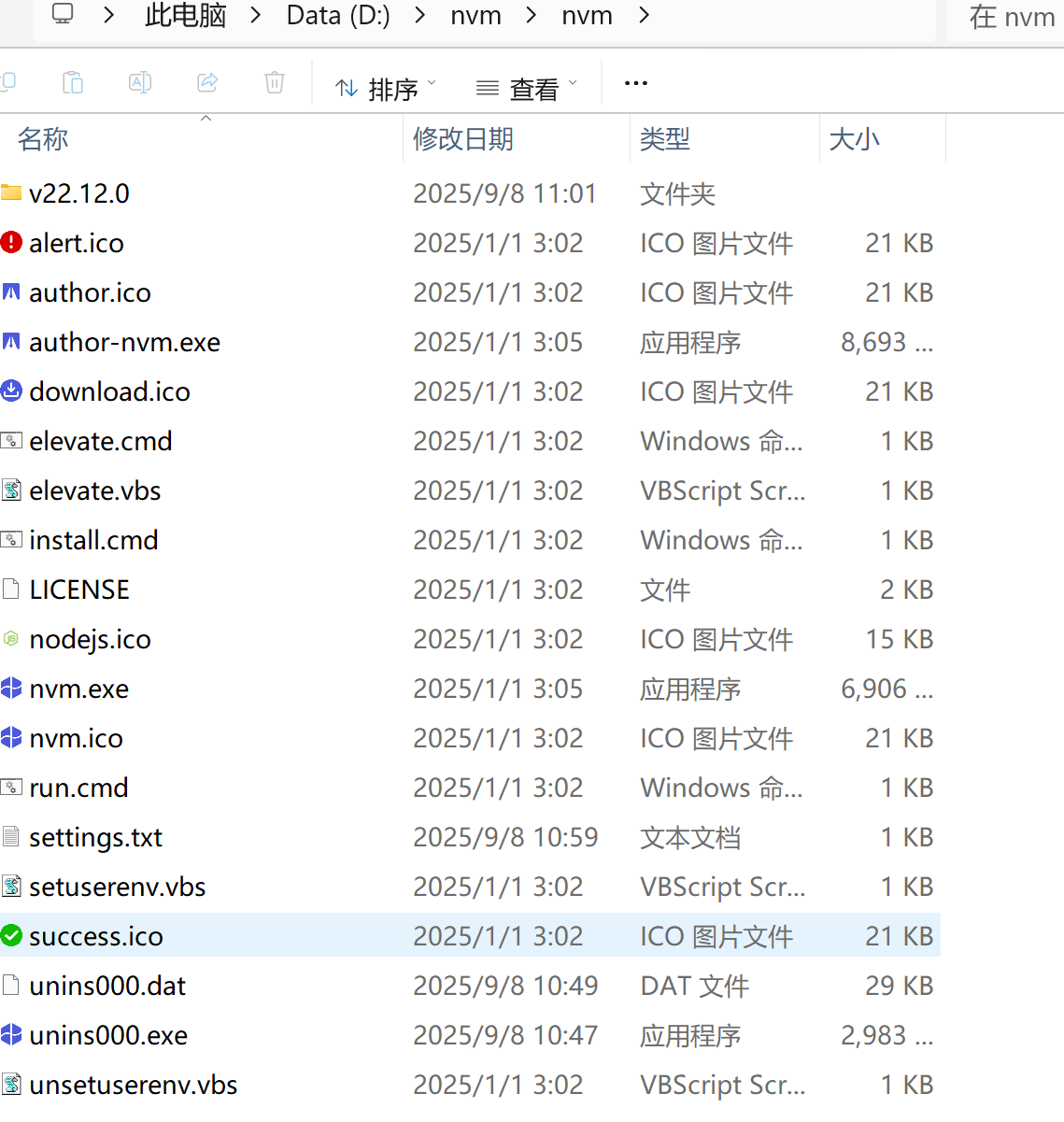Sort by 类型 column header

point(665,139)
